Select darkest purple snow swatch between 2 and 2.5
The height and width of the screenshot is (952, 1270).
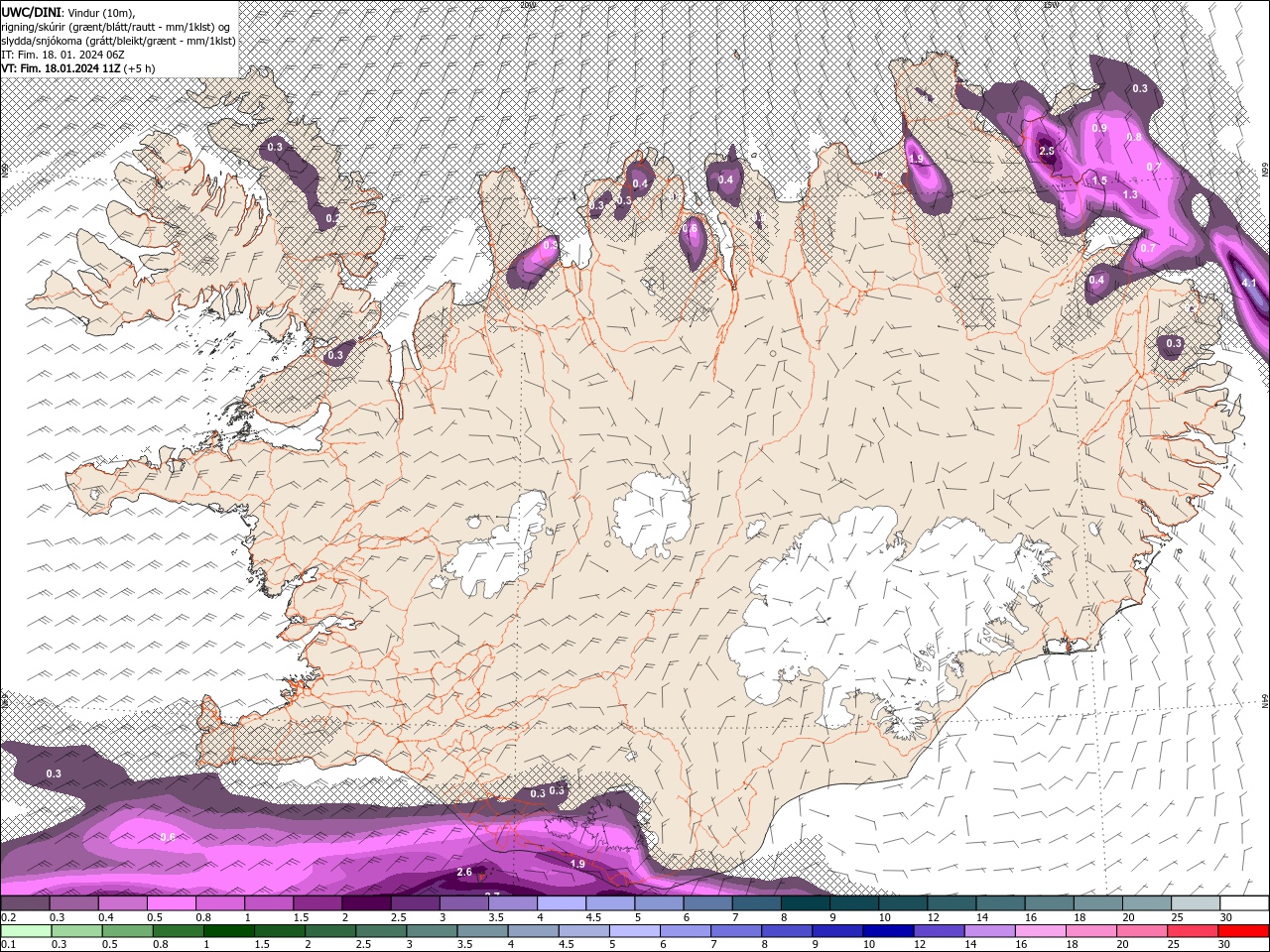point(366,903)
